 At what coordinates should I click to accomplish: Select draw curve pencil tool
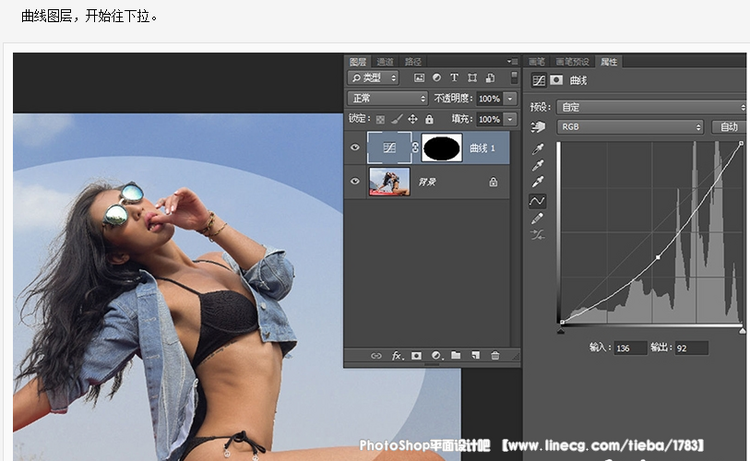(x=538, y=218)
